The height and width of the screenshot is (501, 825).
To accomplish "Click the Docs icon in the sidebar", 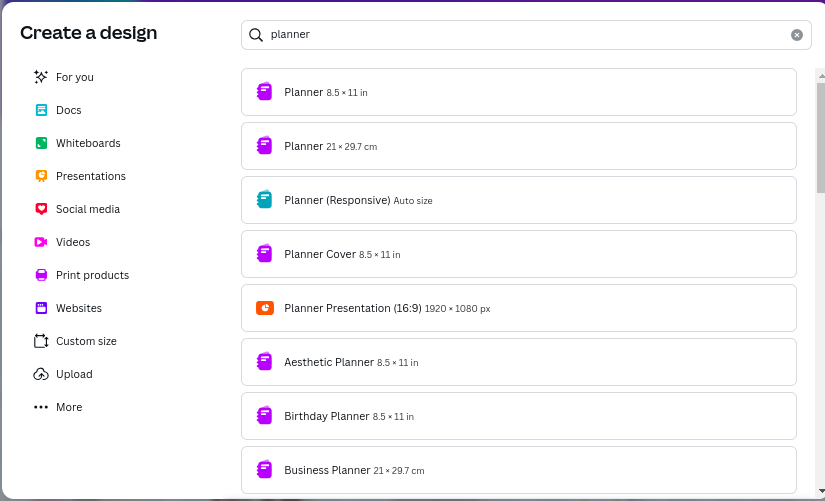I will tap(41, 110).
